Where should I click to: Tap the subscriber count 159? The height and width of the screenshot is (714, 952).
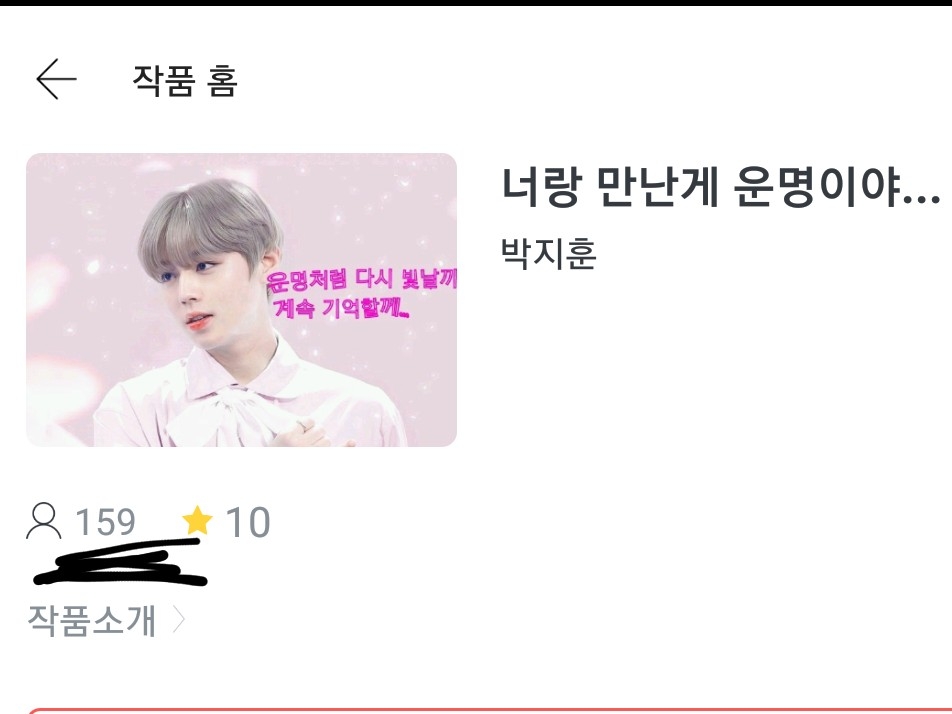(x=105, y=522)
